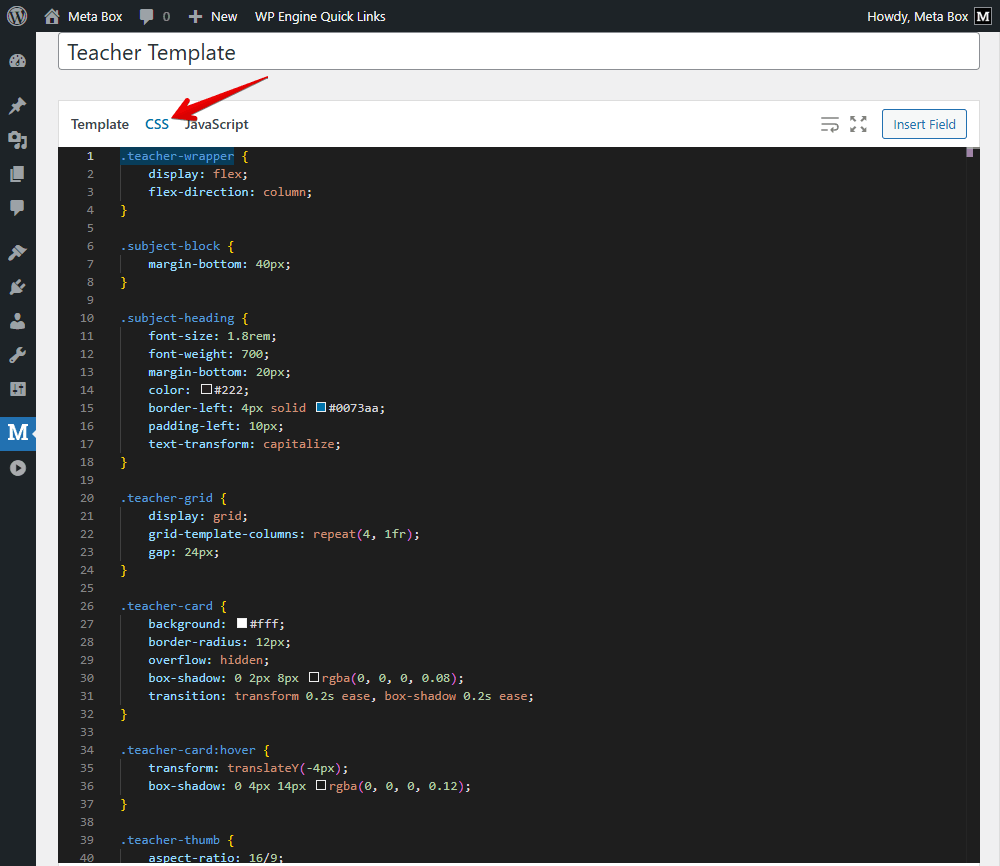
Task: Click the Insert Field button
Action: point(923,124)
